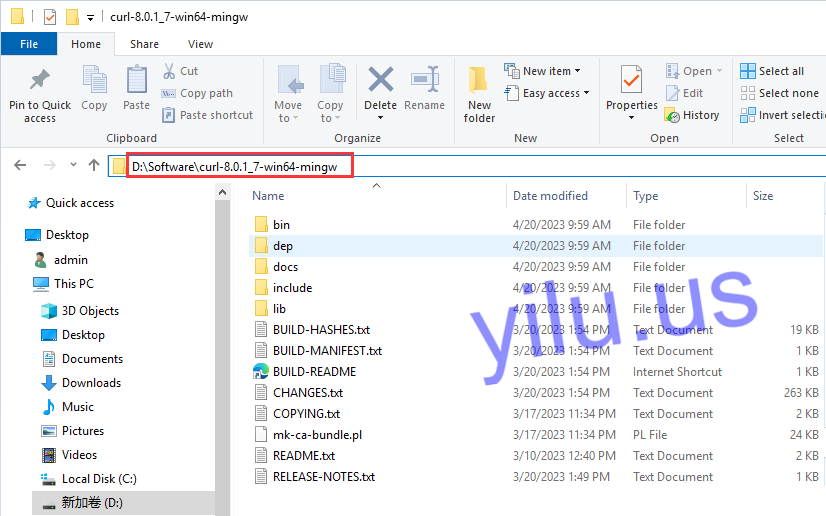Open Local Disk (C:) in sidebar
The image size is (826, 516).
88,479
